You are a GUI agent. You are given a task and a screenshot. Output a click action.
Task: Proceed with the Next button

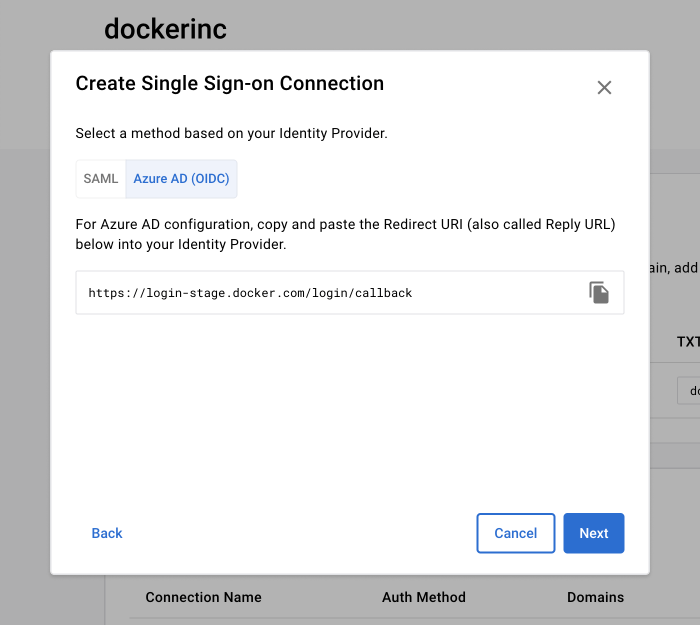pyautogui.click(x=594, y=533)
